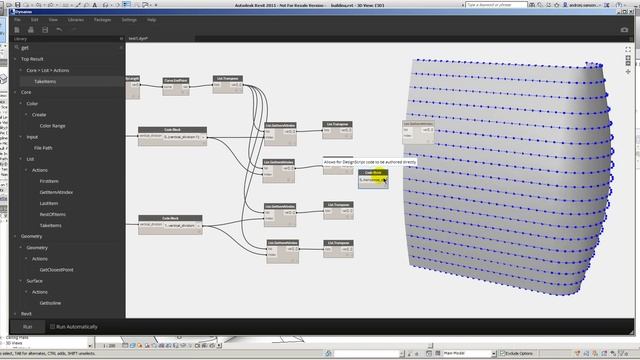Collapse the List subcategory
640x360 pixels.
click(x=21, y=159)
